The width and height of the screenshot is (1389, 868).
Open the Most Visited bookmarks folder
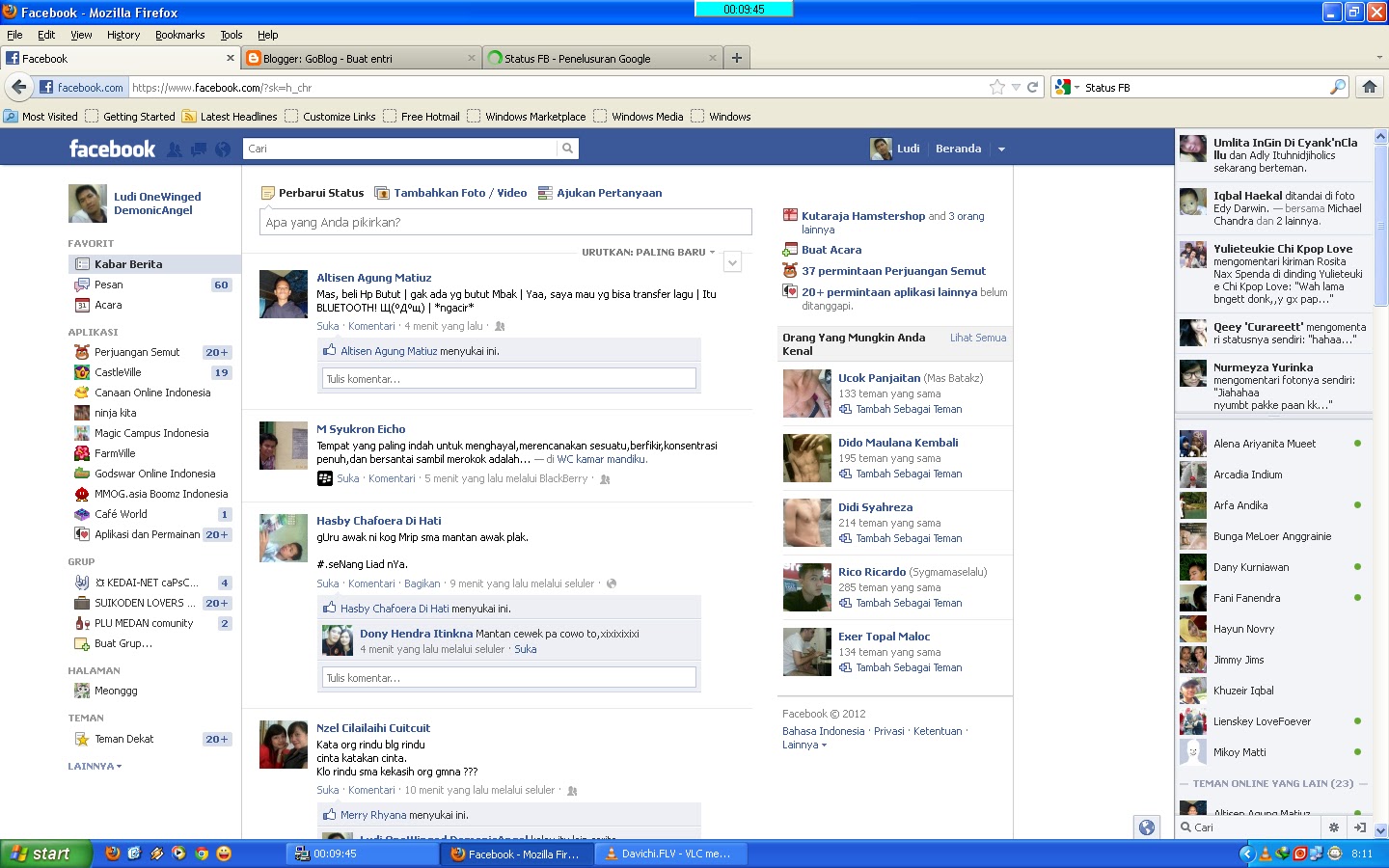click(41, 117)
